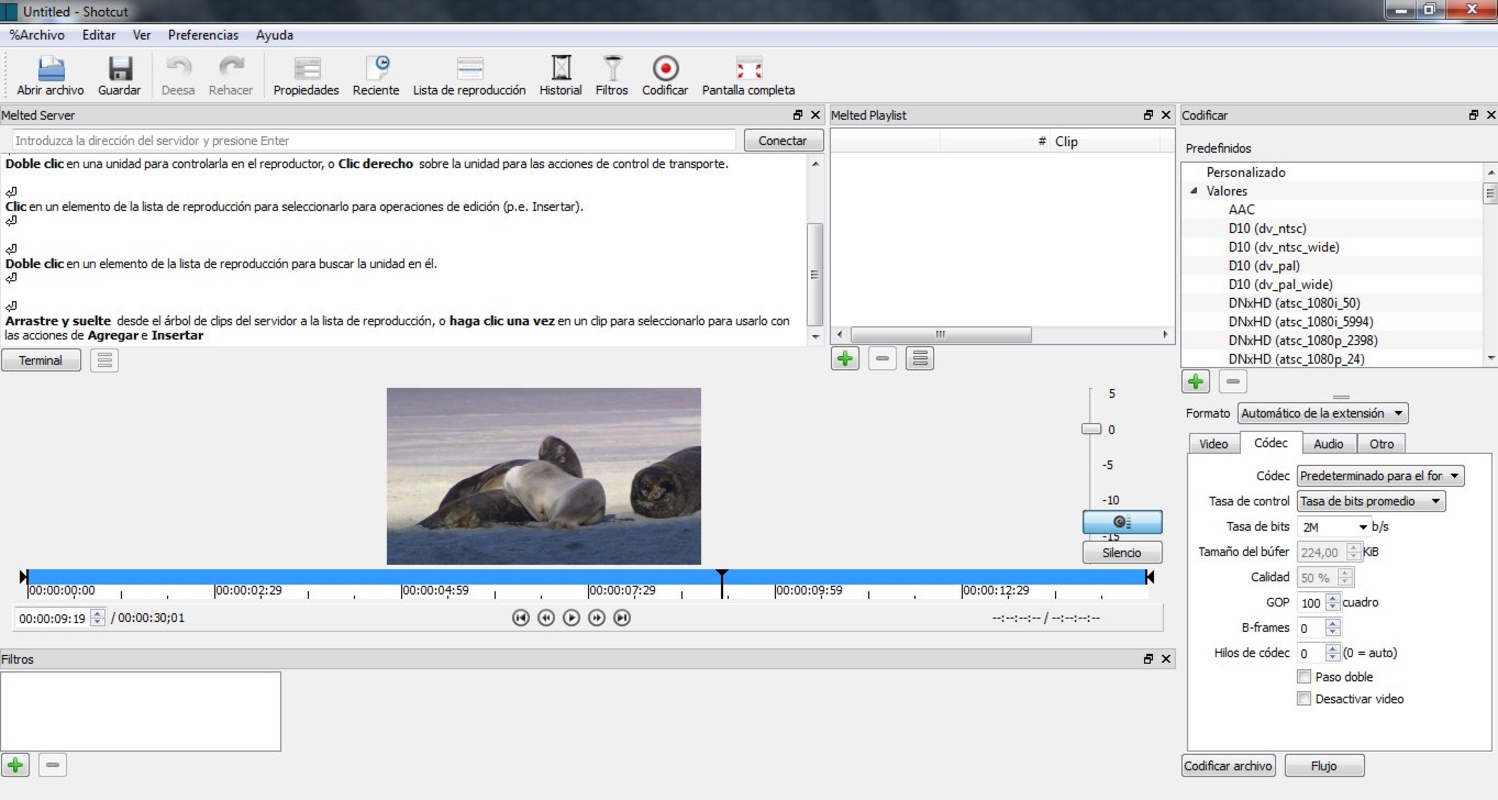Show Reciente files panel

(x=376, y=76)
